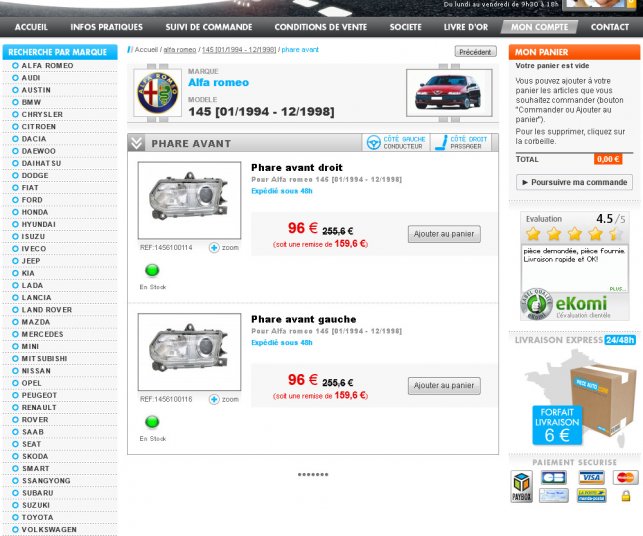Collapse the PHARE AVANT section chevron
This screenshot has height=536, width=643.
pos(136,143)
